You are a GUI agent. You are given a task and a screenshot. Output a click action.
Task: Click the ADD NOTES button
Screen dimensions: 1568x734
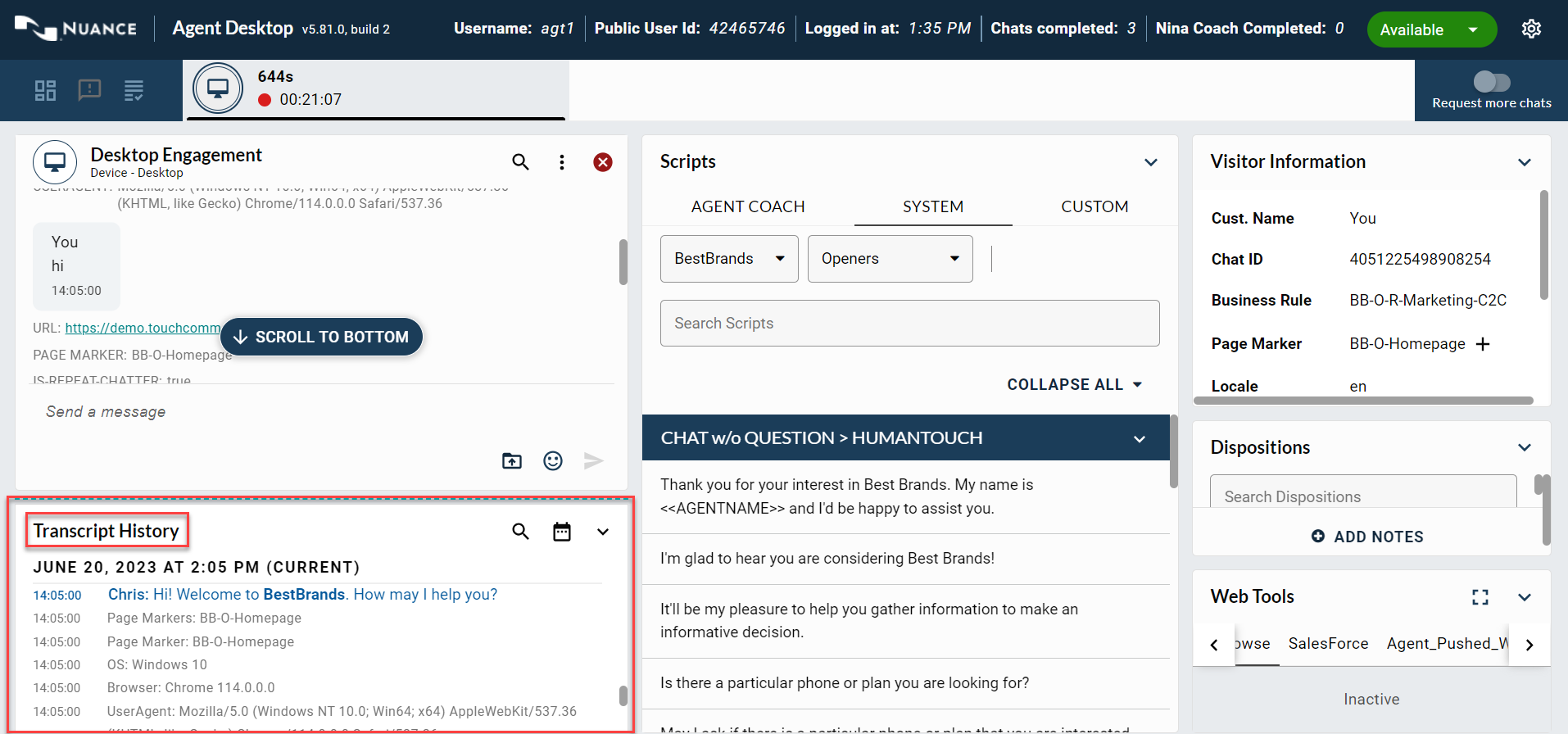[x=1367, y=537]
